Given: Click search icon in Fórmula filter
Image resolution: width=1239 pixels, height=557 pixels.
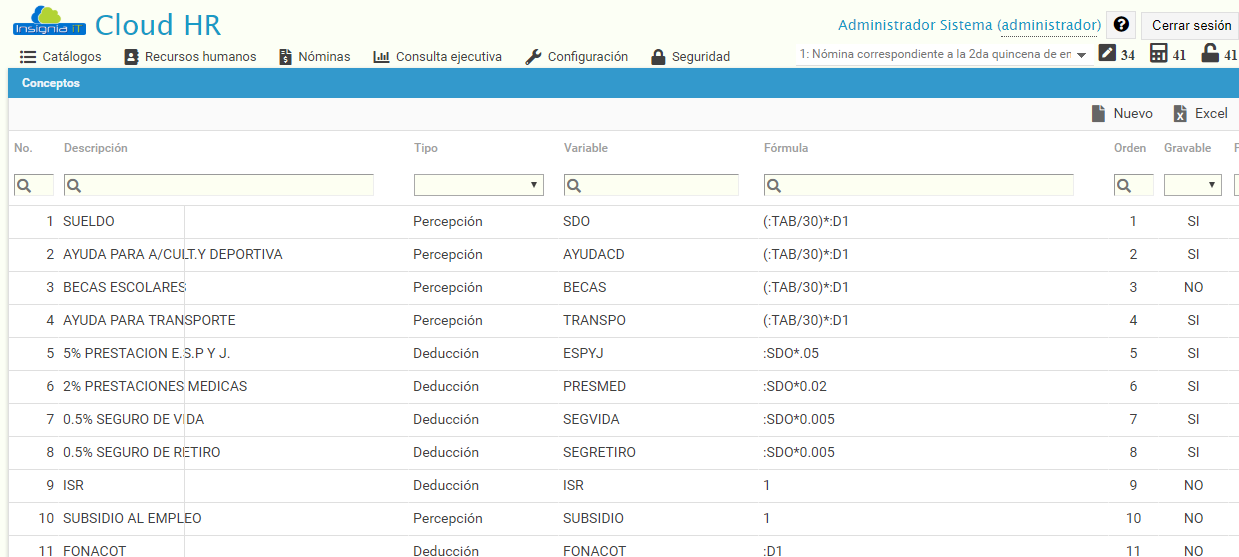Looking at the screenshot, I should (773, 185).
